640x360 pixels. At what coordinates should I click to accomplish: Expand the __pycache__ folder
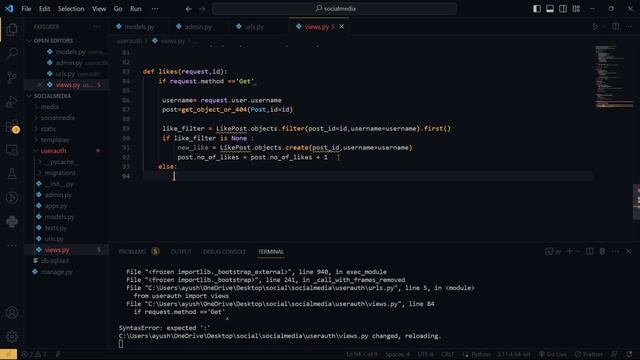point(61,162)
